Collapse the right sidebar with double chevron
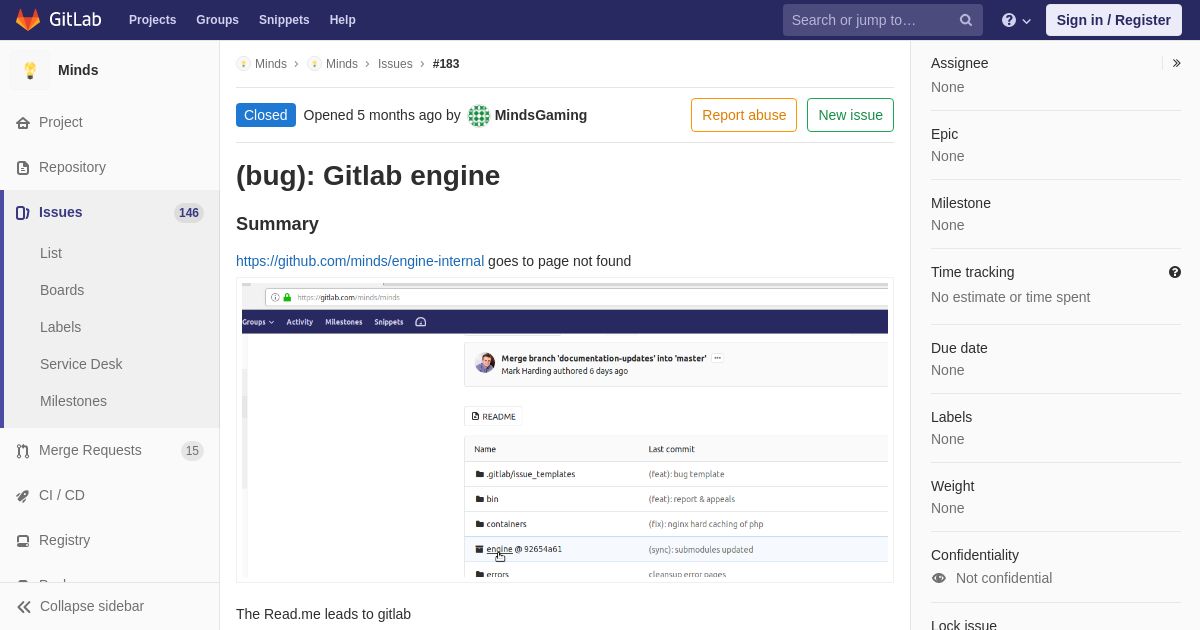This screenshot has width=1200, height=630. point(1177,63)
